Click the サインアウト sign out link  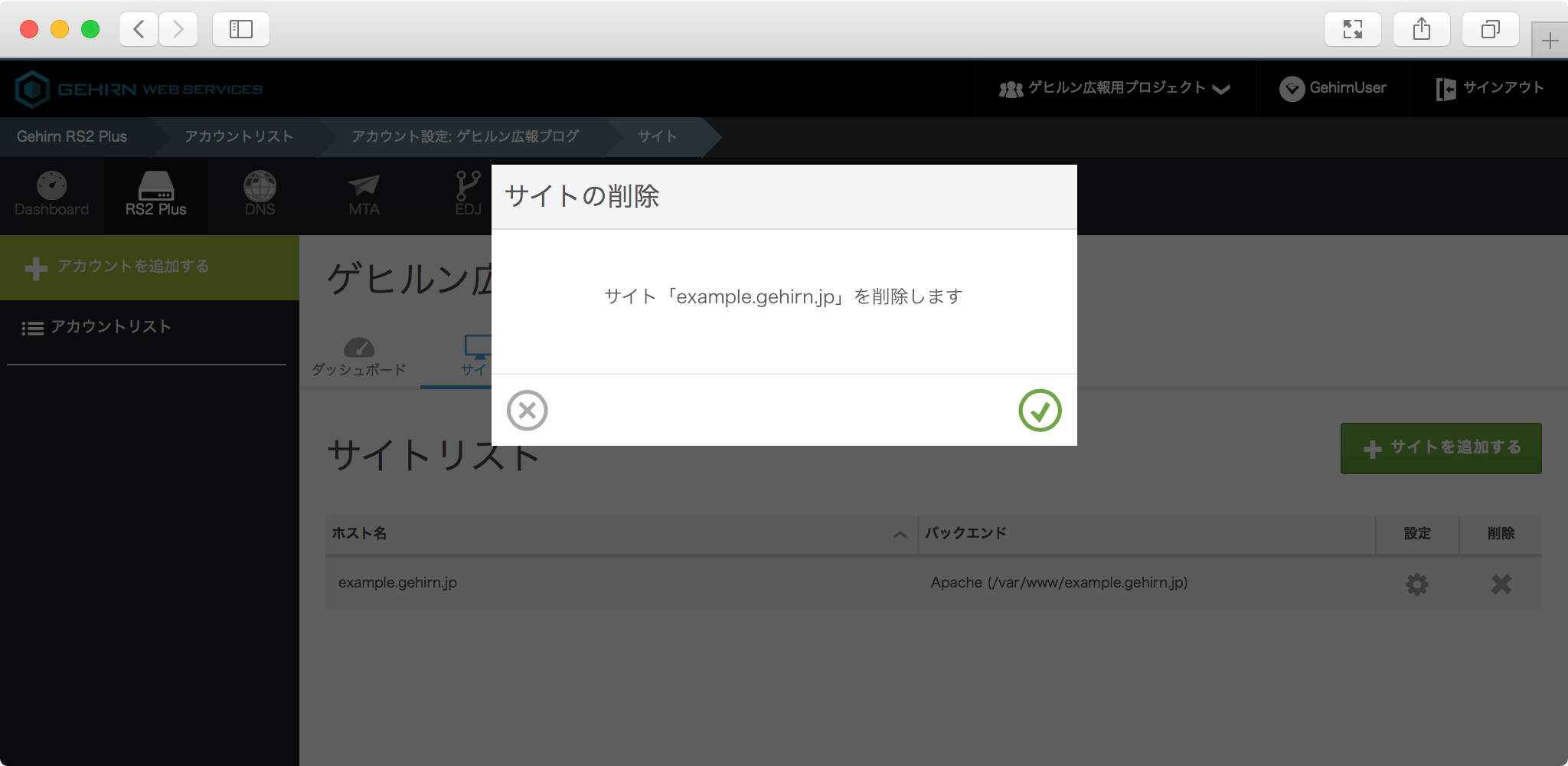pyautogui.click(x=1489, y=89)
